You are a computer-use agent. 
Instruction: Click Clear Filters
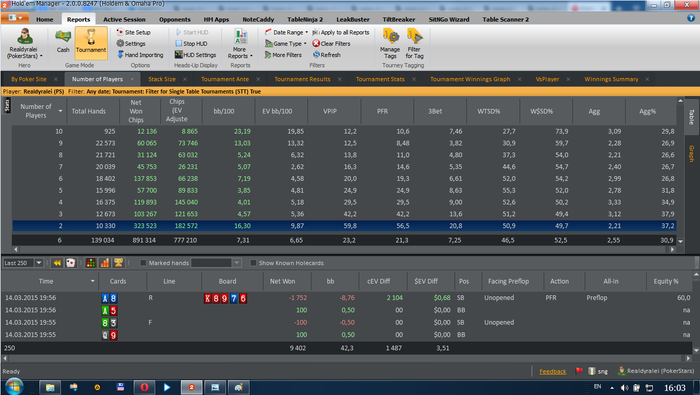click(331, 43)
